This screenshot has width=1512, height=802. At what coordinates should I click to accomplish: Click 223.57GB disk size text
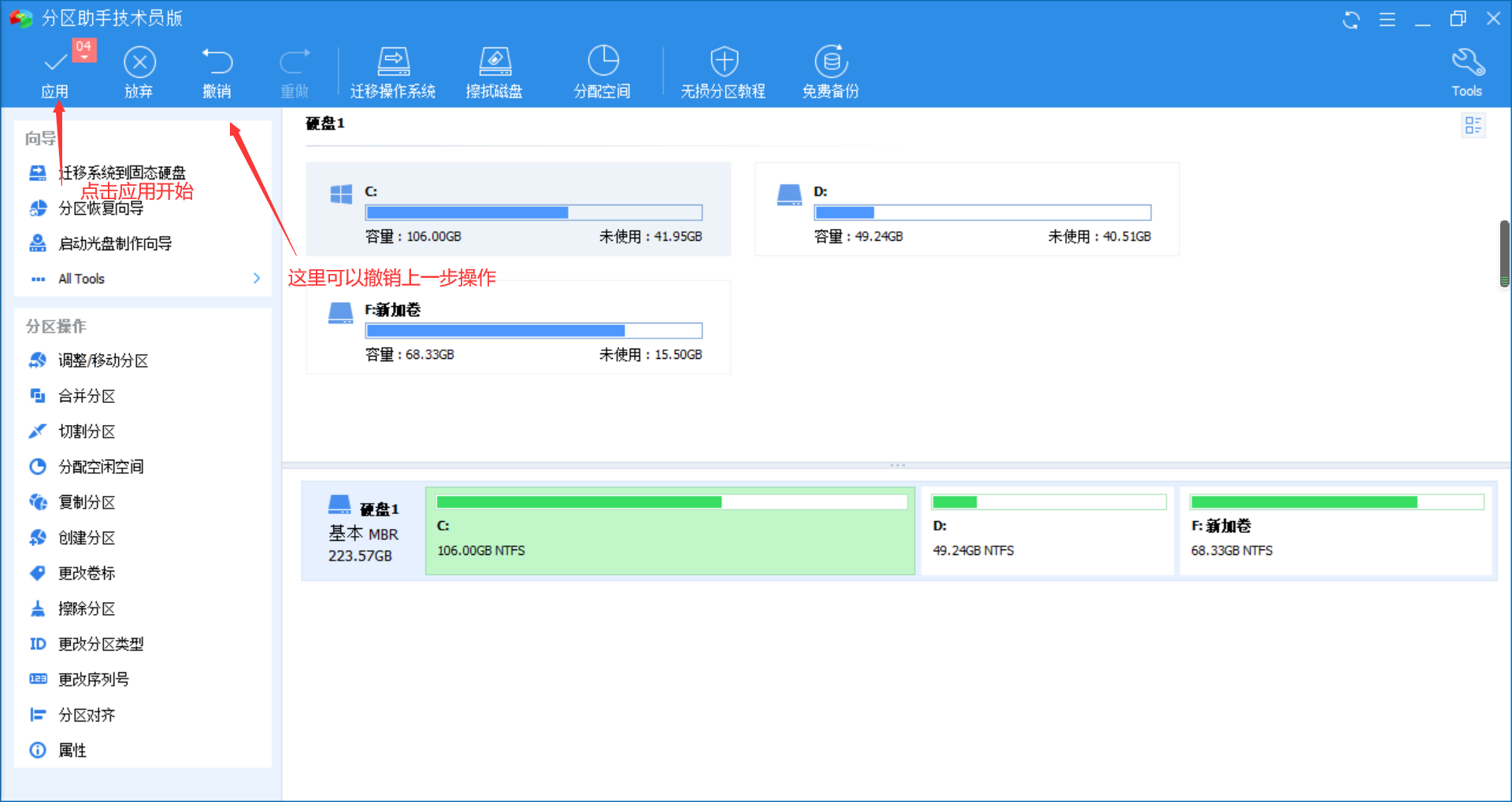pyautogui.click(x=360, y=556)
